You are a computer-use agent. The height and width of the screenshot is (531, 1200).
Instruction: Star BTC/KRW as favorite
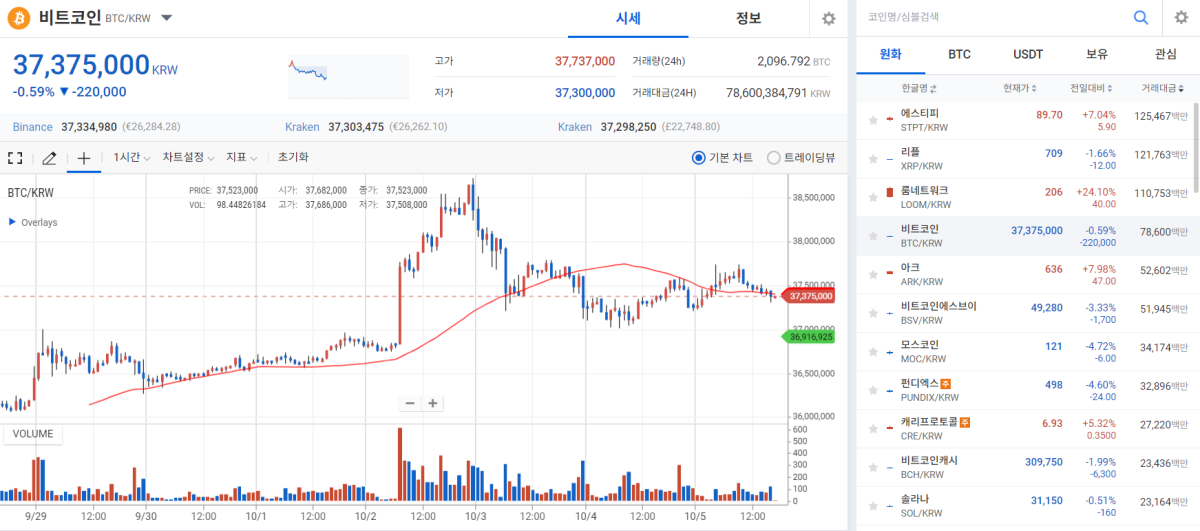(x=873, y=235)
